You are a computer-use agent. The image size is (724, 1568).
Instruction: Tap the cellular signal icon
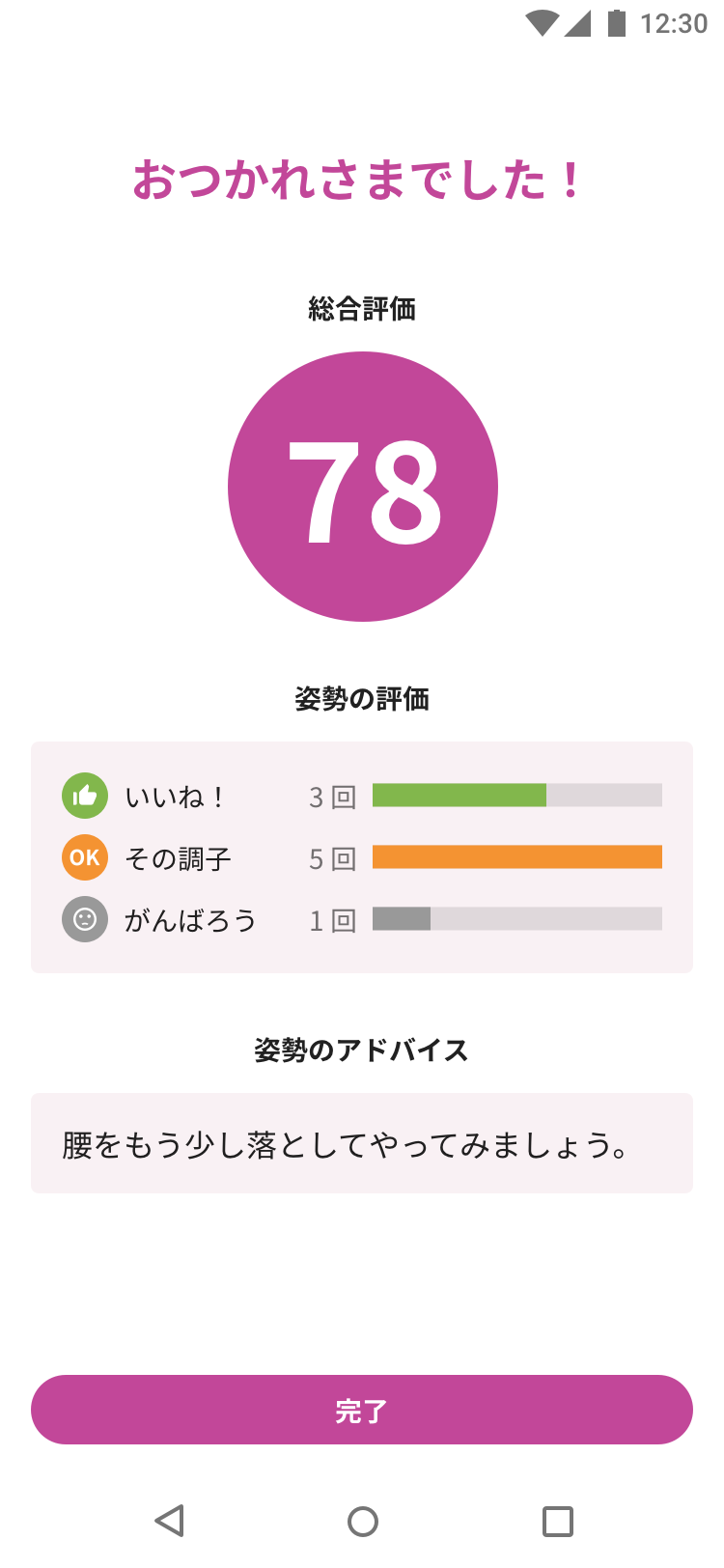coord(577,23)
